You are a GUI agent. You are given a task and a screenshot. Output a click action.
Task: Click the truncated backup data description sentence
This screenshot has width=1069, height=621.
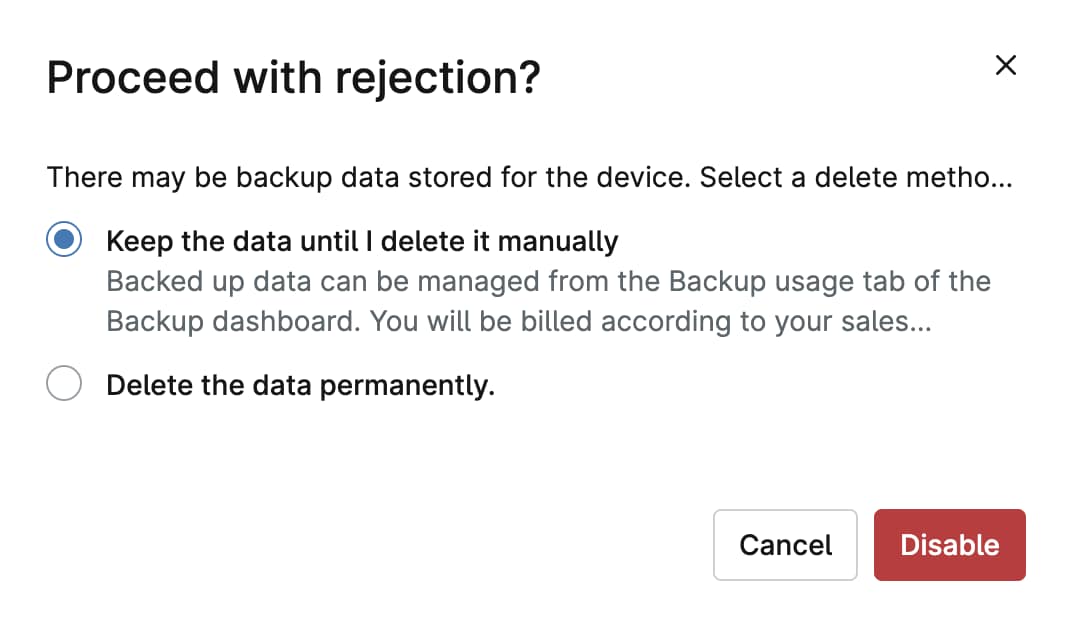[x=530, y=177]
